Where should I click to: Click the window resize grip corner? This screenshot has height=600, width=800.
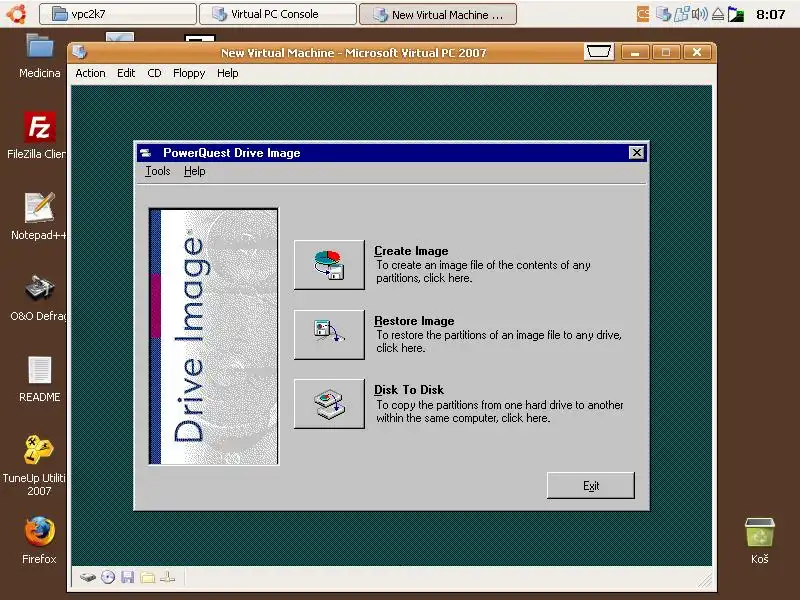click(x=705, y=579)
